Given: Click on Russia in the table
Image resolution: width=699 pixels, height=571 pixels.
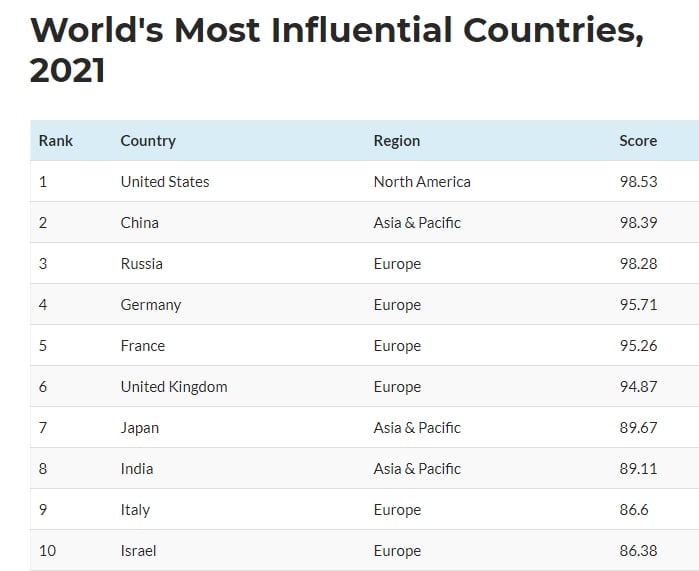Looking at the screenshot, I should click(x=142, y=264).
